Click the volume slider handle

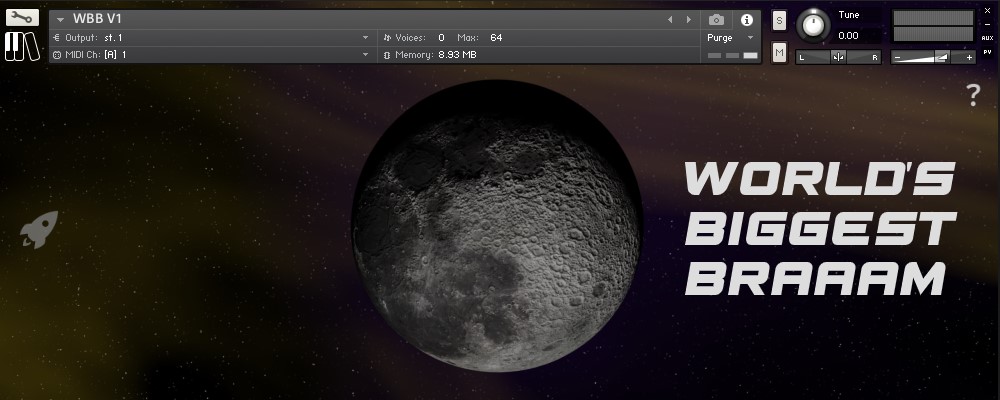click(x=941, y=57)
